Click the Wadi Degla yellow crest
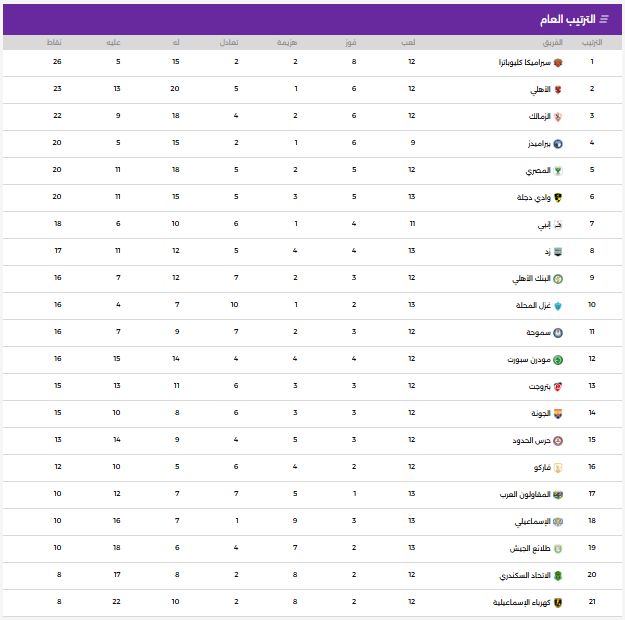This screenshot has width=625, height=620. point(557,197)
